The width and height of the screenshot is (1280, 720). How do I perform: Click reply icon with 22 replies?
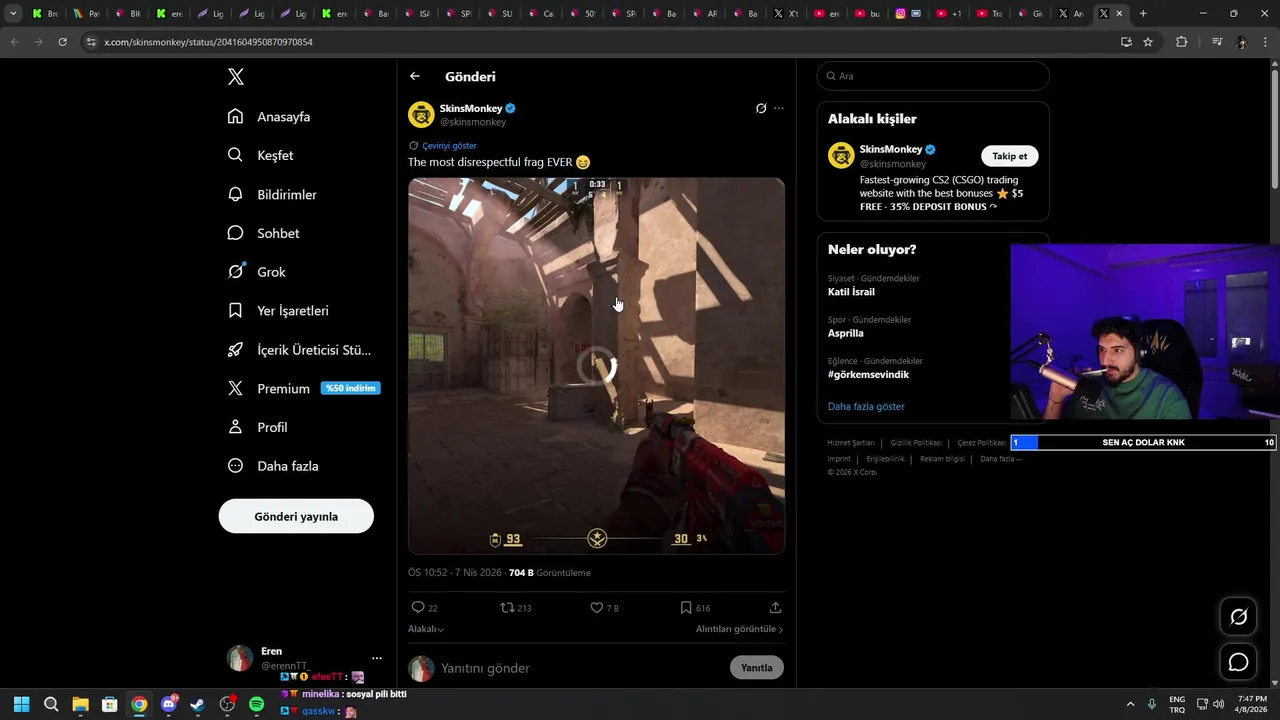(418, 607)
